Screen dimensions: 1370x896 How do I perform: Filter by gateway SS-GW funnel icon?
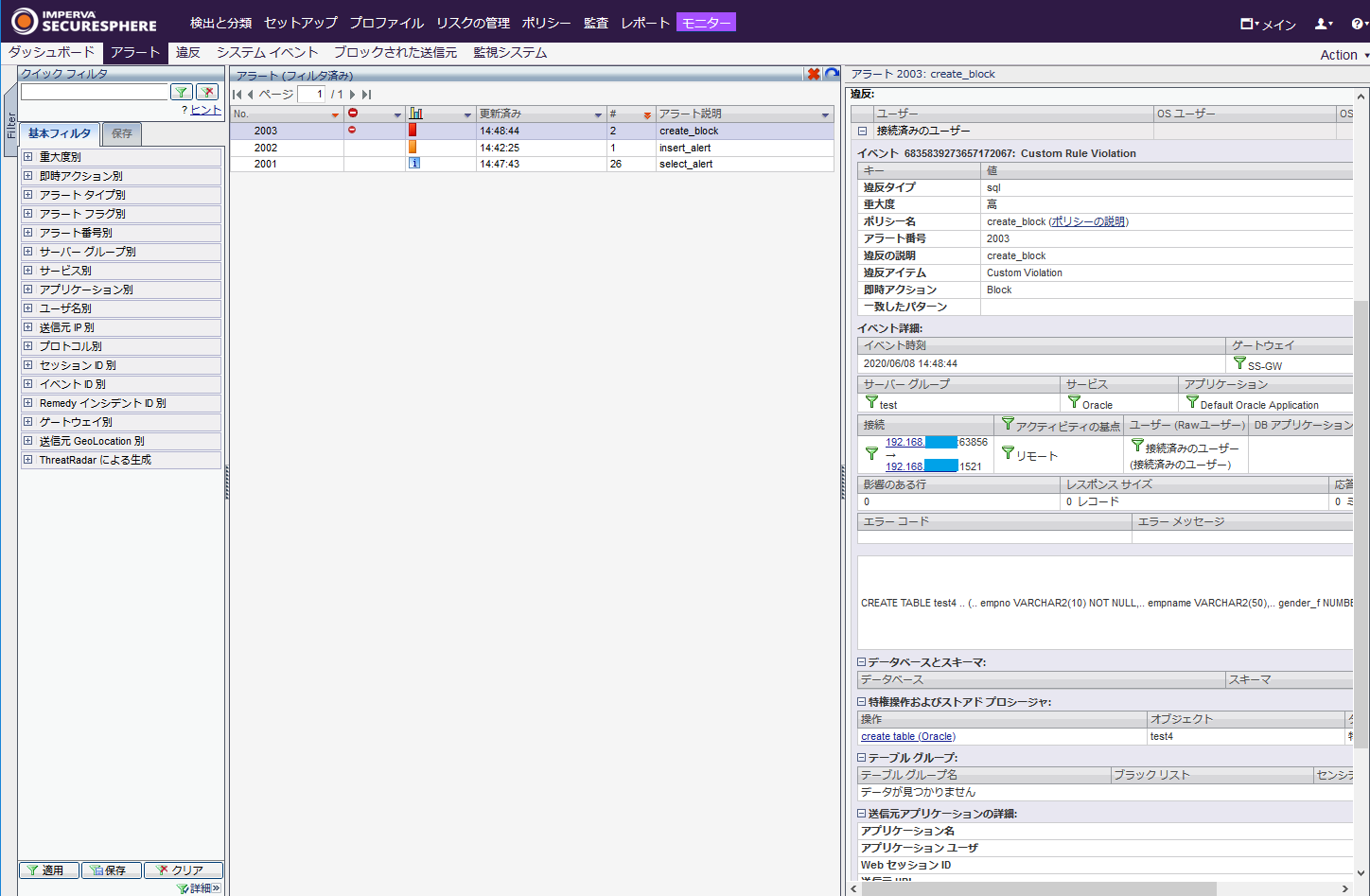coord(1239,362)
